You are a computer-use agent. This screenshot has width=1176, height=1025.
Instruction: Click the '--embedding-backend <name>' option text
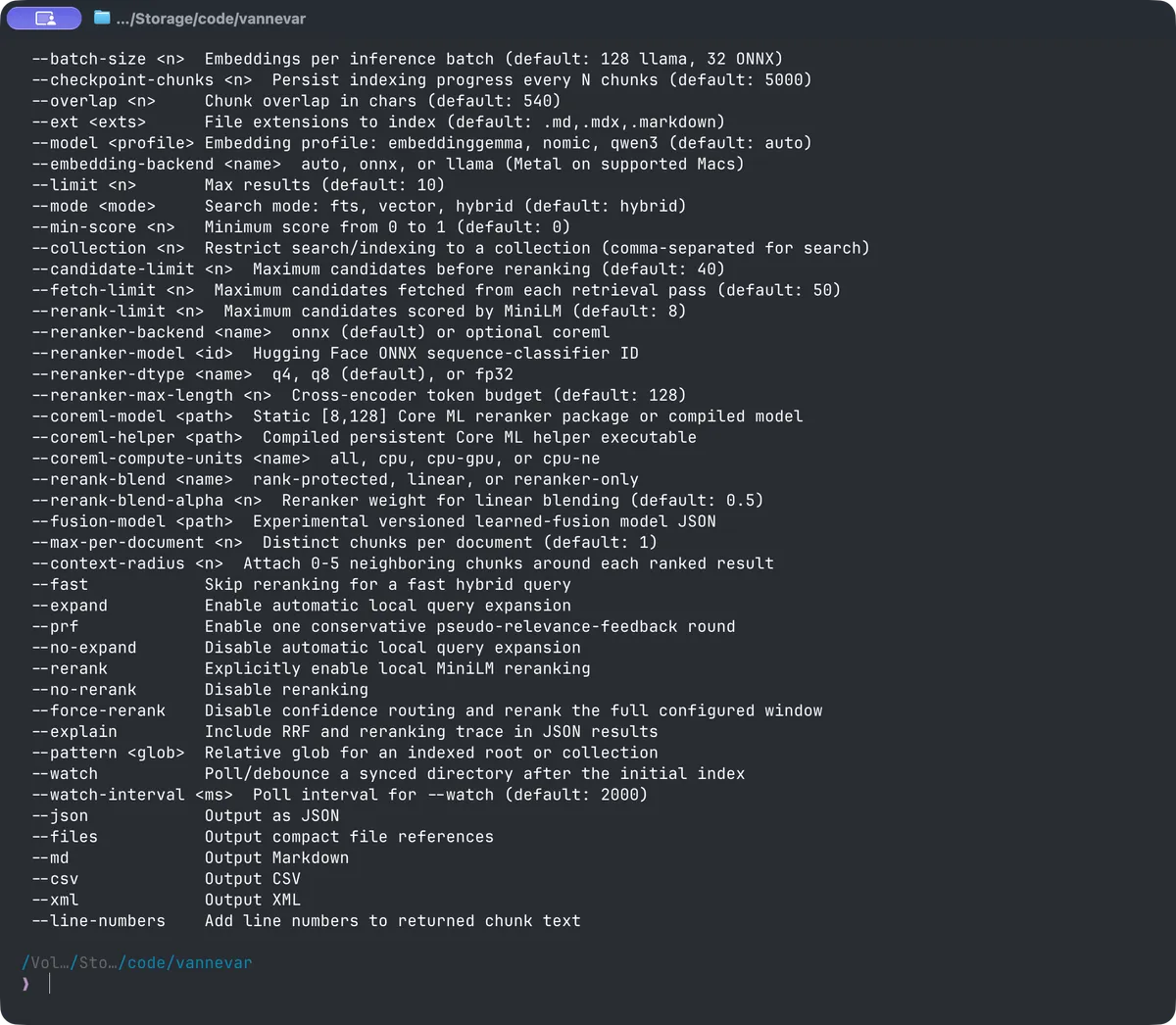pyautogui.click(x=156, y=165)
